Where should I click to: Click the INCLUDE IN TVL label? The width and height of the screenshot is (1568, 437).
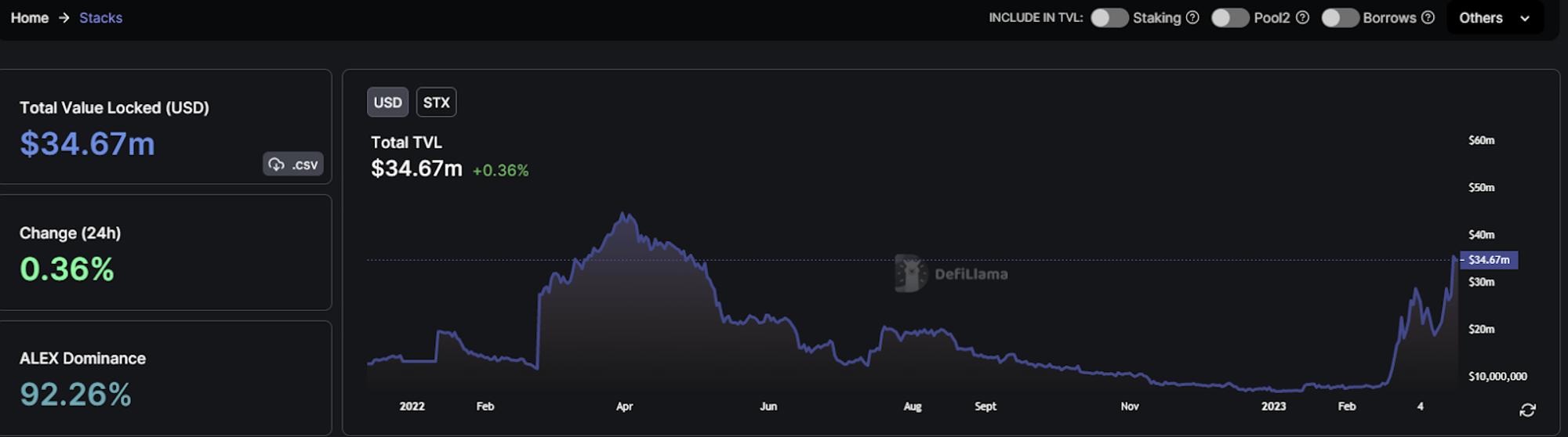click(1036, 17)
